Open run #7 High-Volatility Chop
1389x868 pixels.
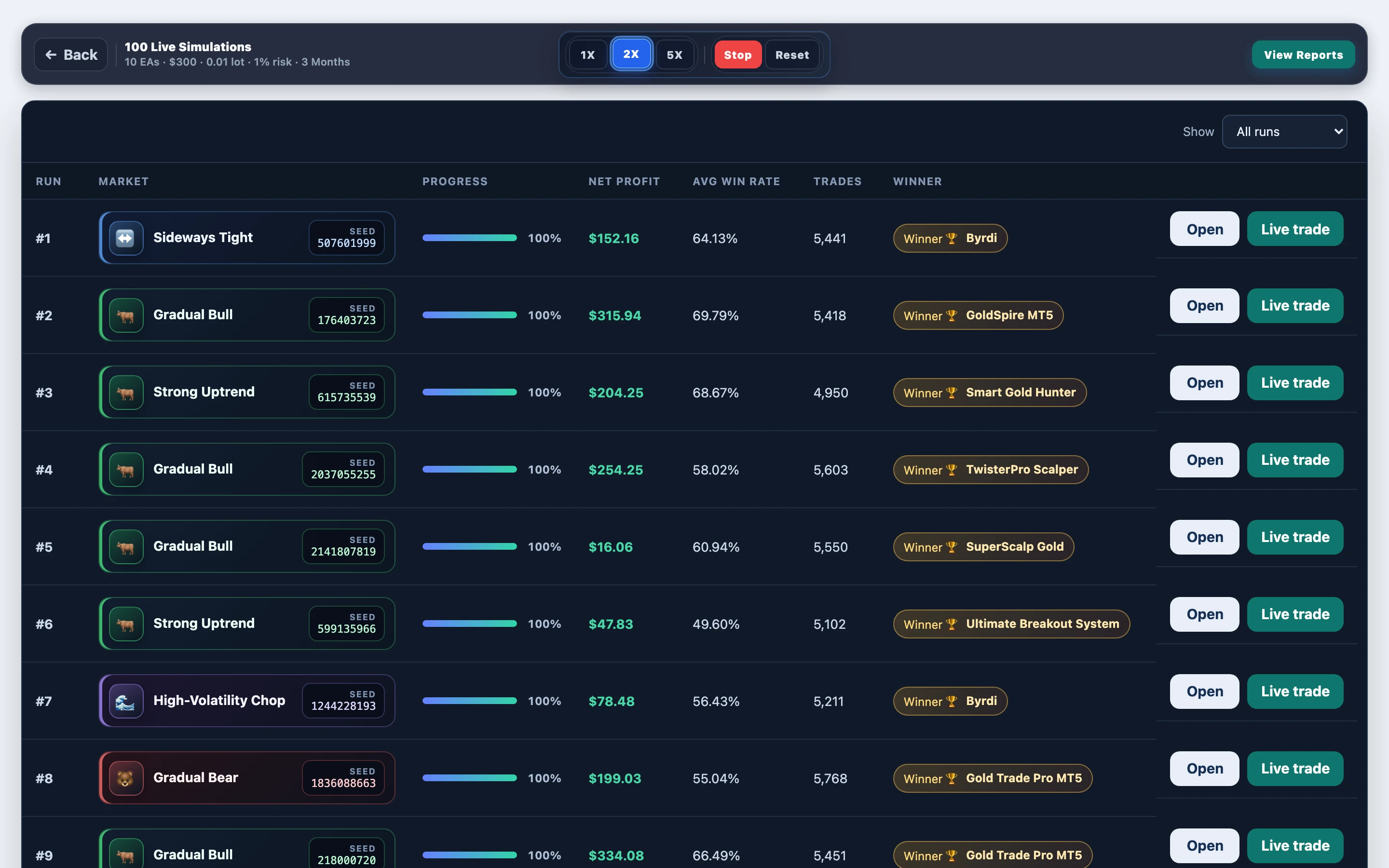tap(1204, 692)
